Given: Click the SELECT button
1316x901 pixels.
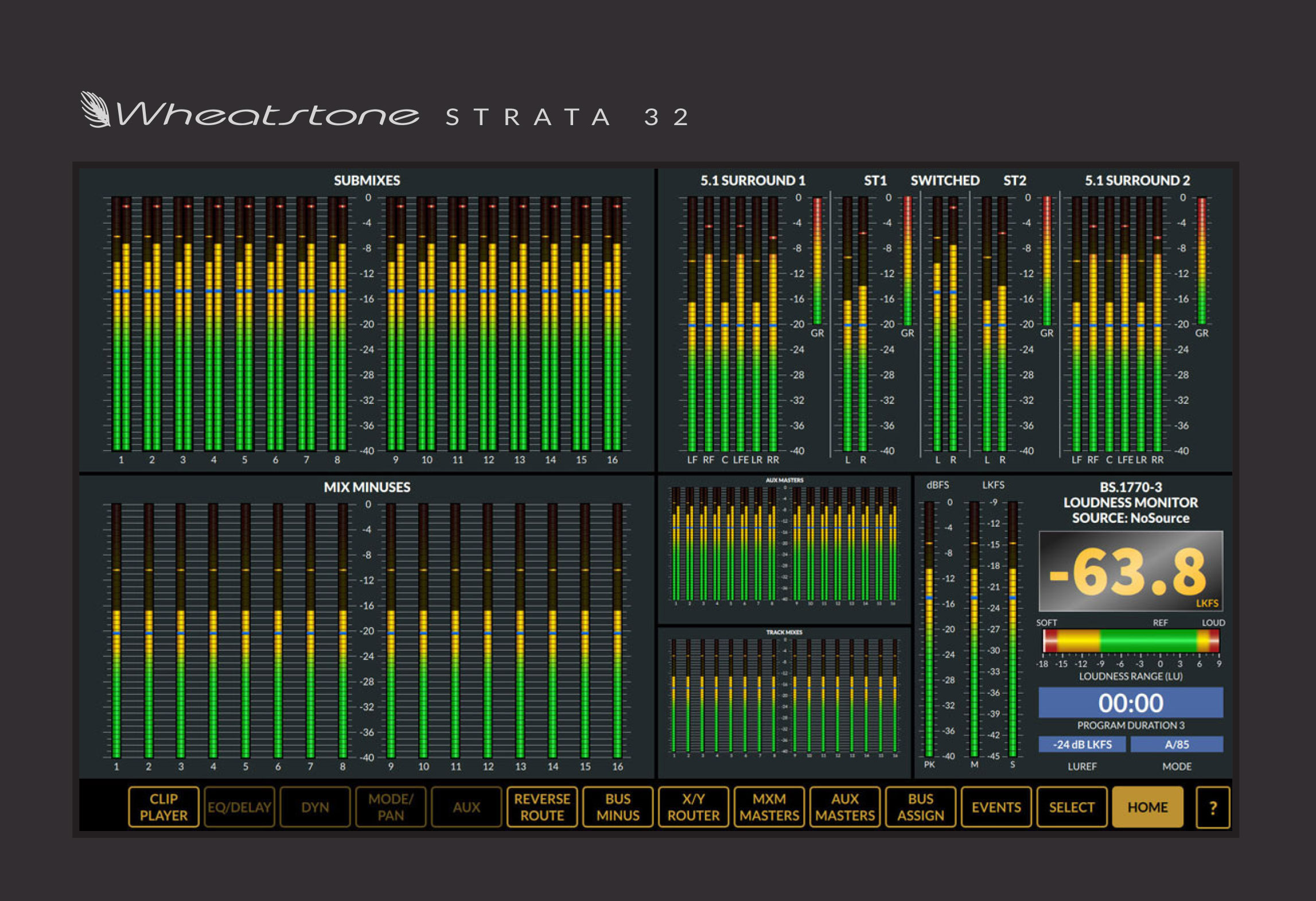Looking at the screenshot, I should pyautogui.click(x=1072, y=807).
